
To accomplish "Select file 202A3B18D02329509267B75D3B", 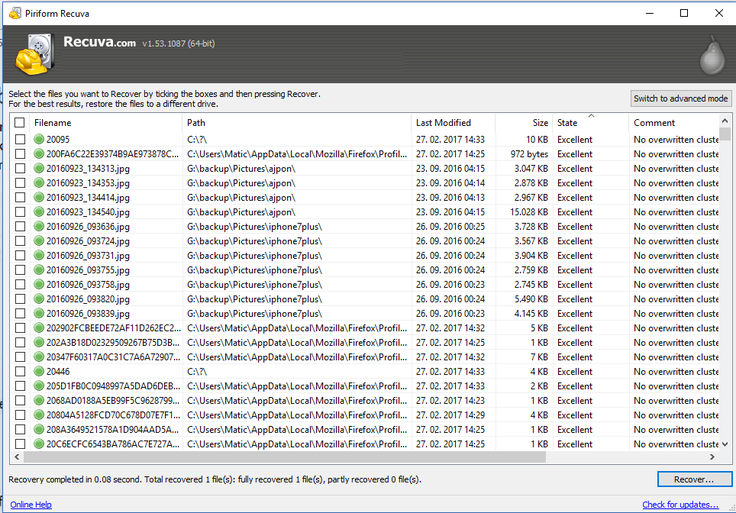I will (x=364, y=343).
